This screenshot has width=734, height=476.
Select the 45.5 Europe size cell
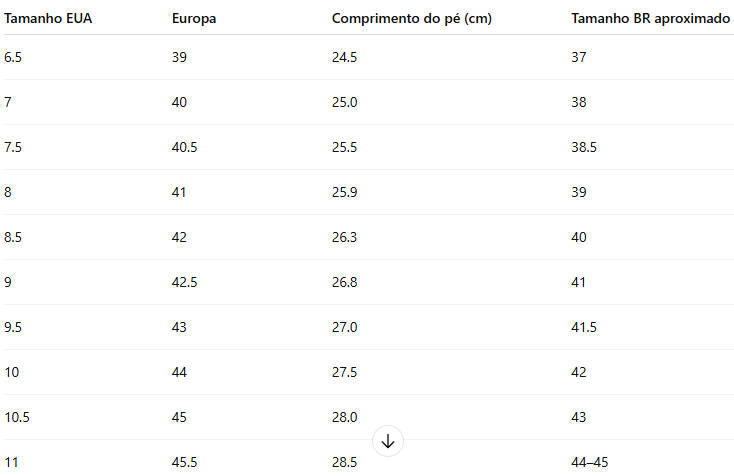click(184, 462)
